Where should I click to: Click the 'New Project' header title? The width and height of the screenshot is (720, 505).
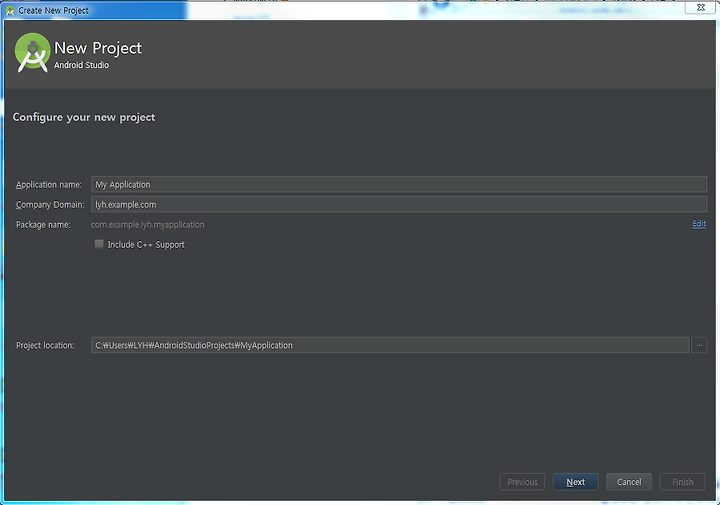[98, 48]
